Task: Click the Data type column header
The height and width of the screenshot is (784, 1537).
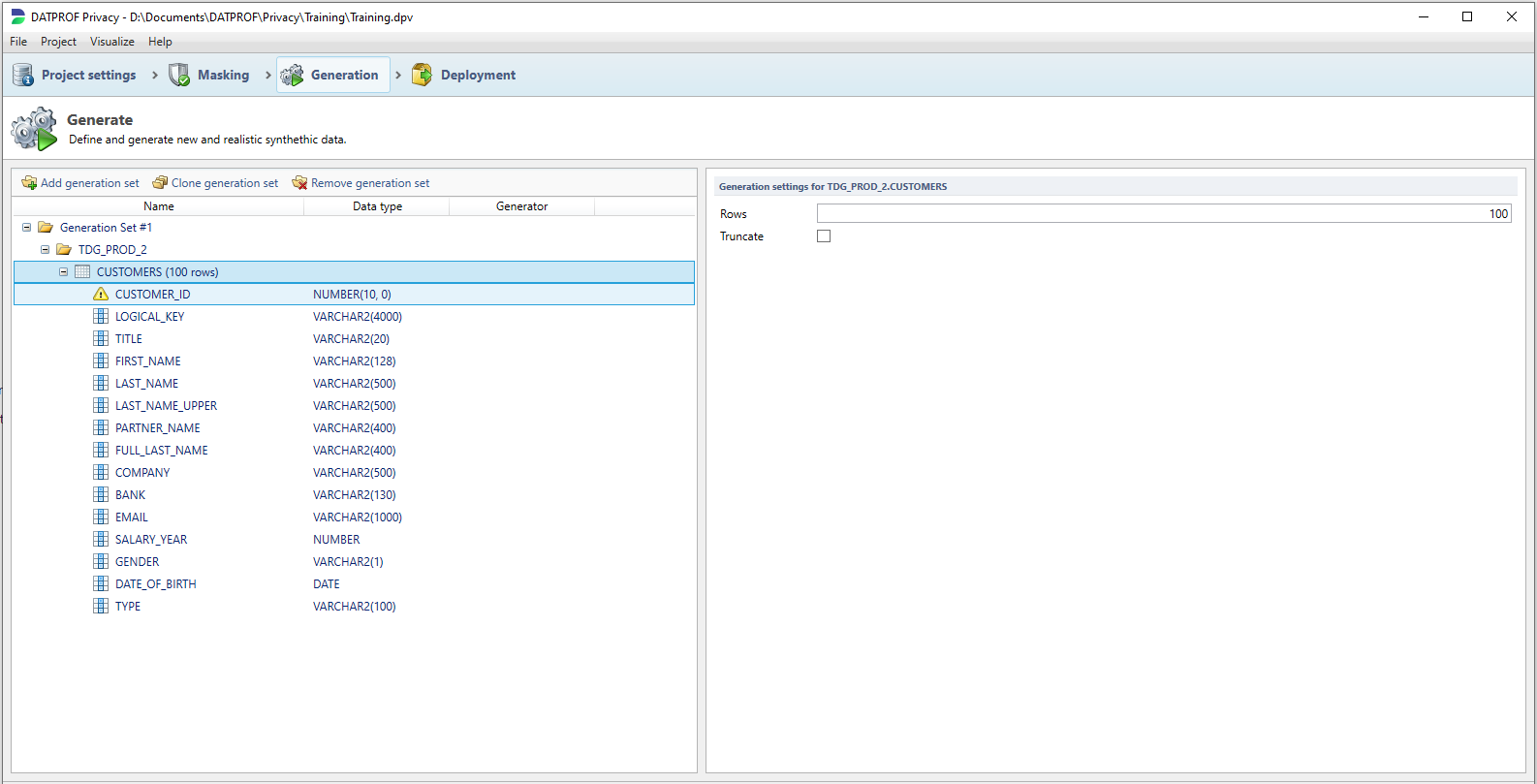Action: (377, 206)
